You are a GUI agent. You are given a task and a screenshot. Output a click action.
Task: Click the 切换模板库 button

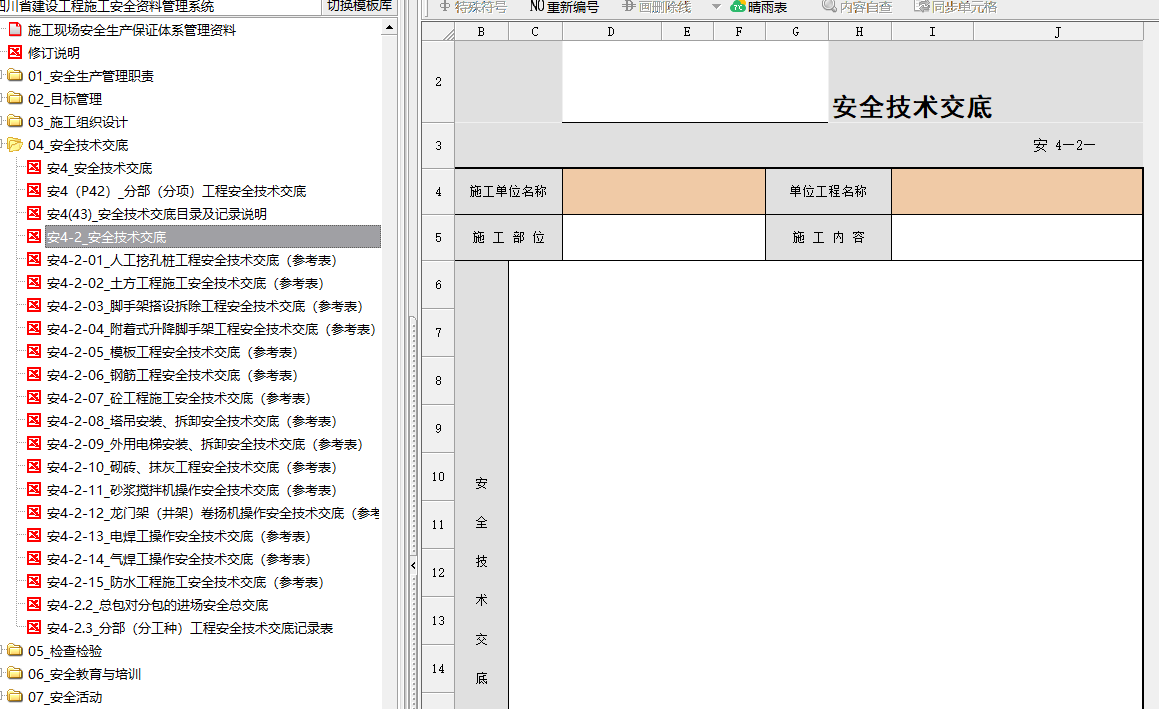359,6
